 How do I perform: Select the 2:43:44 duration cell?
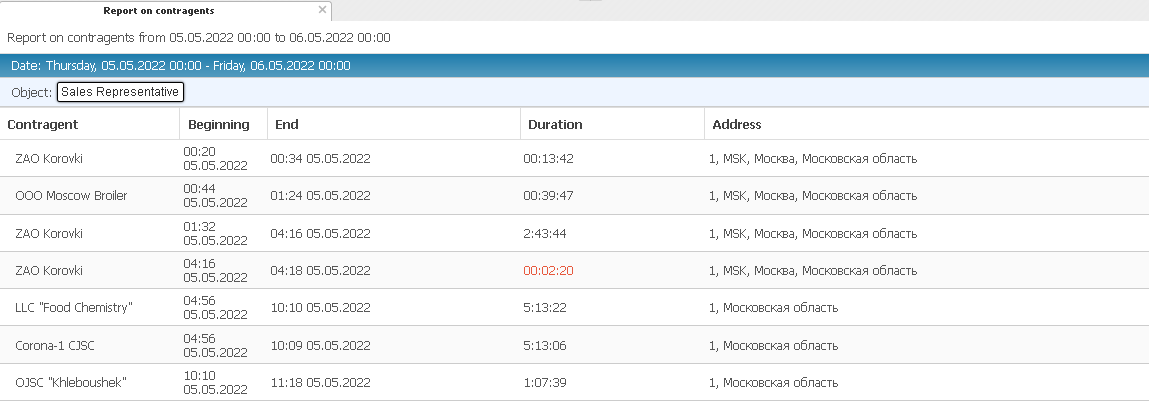(x=545, y=234)
